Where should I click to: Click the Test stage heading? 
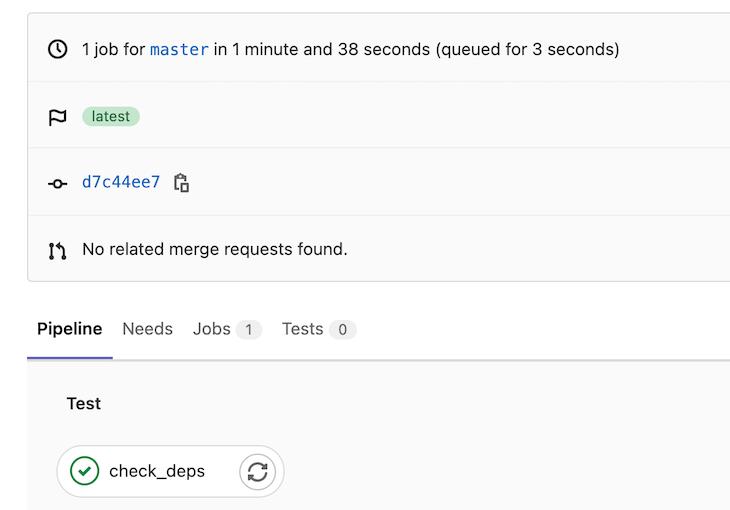point(84,403)
